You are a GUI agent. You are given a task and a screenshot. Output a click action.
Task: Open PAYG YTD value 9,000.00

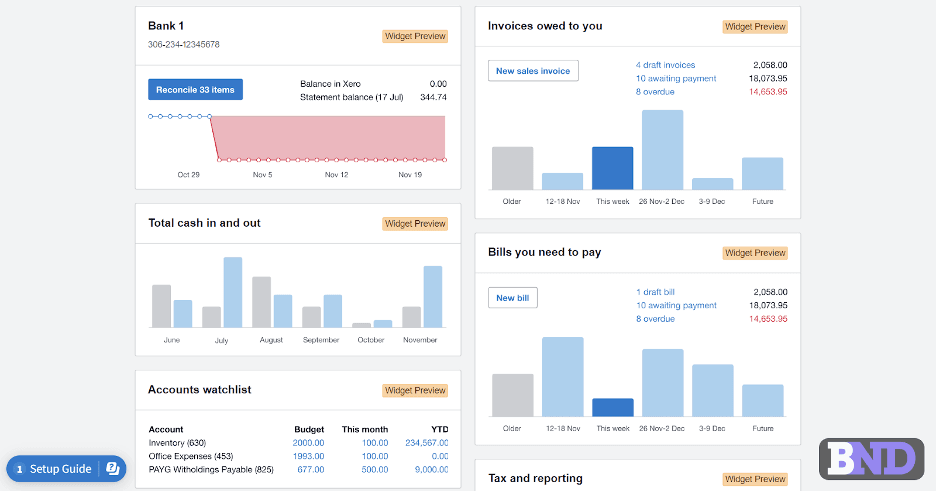431,469
